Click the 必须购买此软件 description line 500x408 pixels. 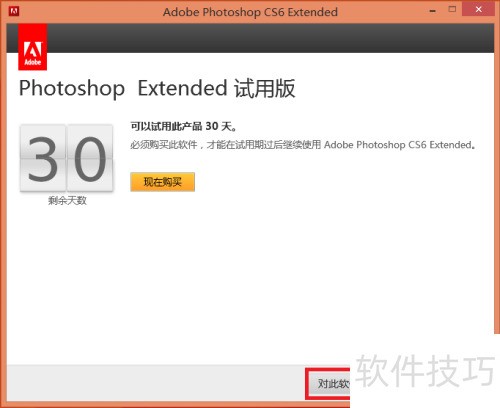pos(303,145)
